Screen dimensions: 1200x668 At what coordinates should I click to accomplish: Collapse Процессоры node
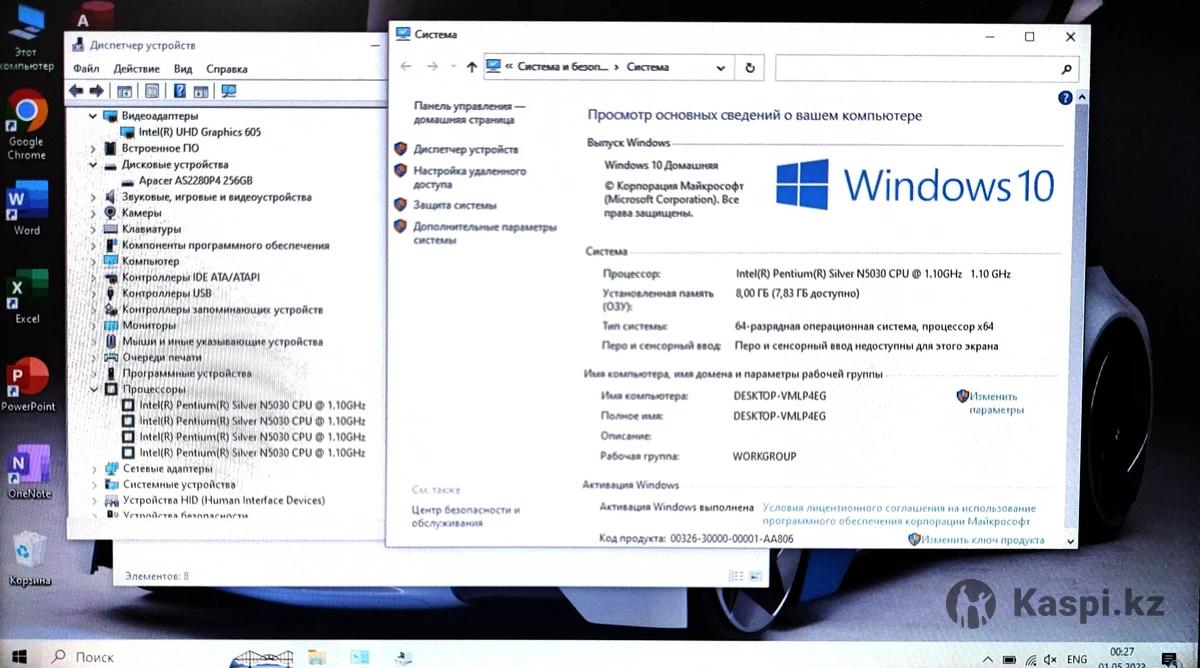[x=94, y=389]
